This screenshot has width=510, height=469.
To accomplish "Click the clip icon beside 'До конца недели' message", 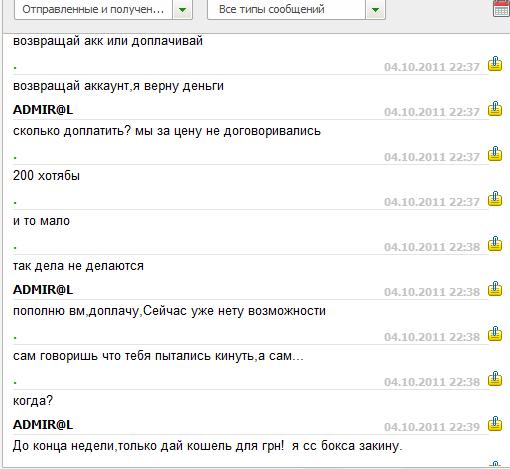I will (495, 424).
